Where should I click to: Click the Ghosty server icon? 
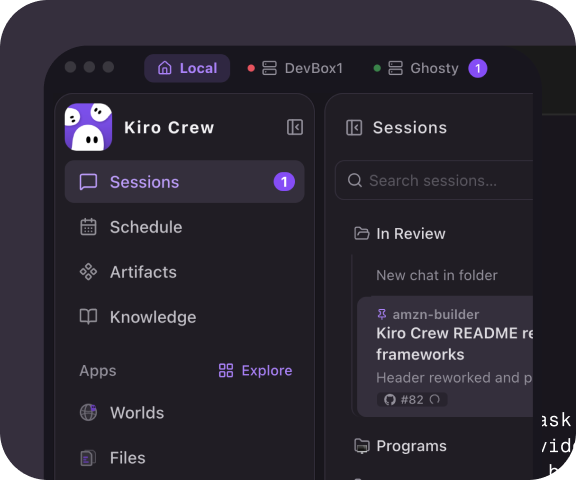point(396,68)
